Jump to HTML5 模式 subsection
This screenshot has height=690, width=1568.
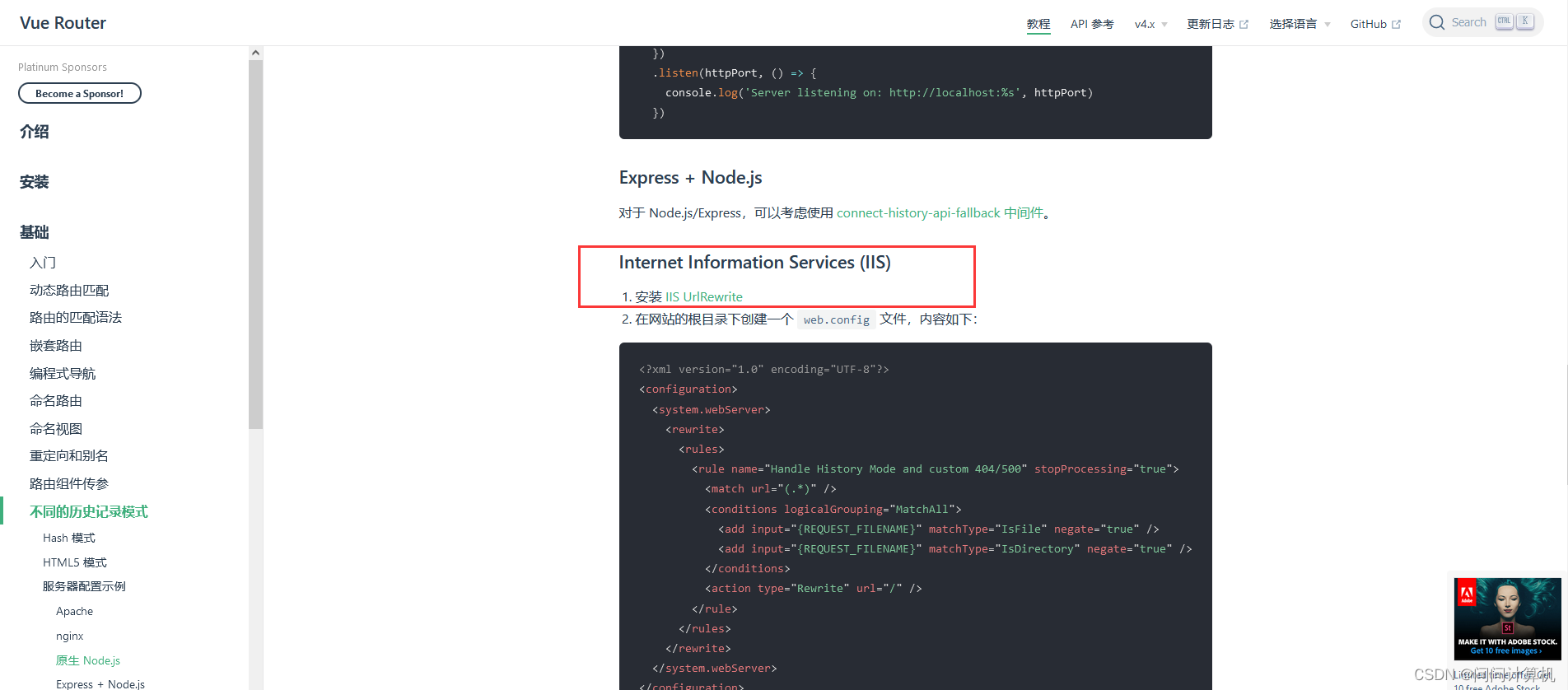[75, 562]
